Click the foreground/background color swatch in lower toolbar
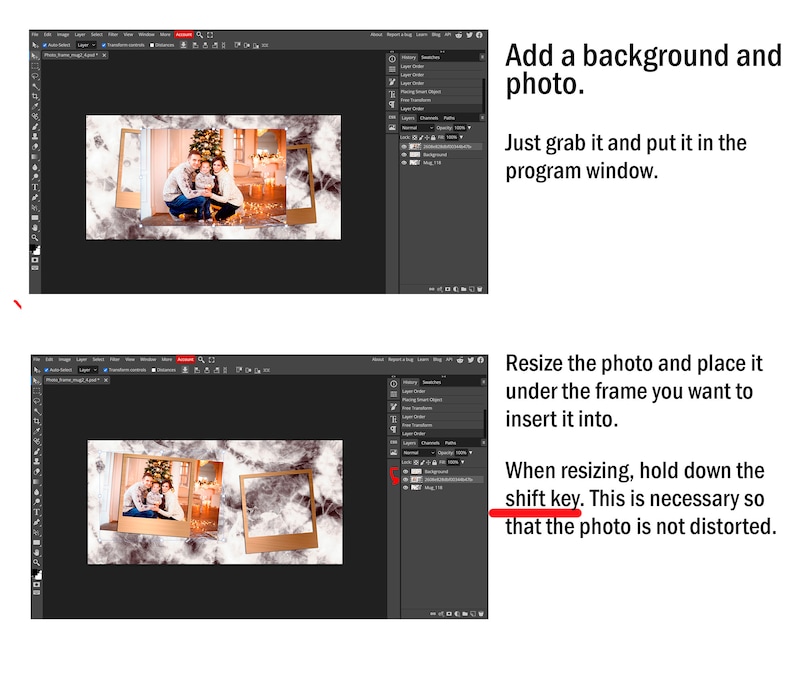 tap(36, 574)
